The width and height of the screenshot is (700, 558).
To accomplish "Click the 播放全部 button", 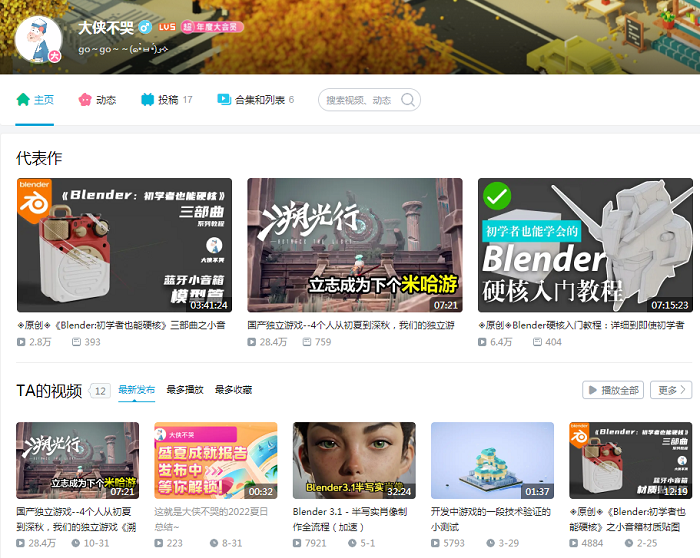I will [x=612, y=390].
